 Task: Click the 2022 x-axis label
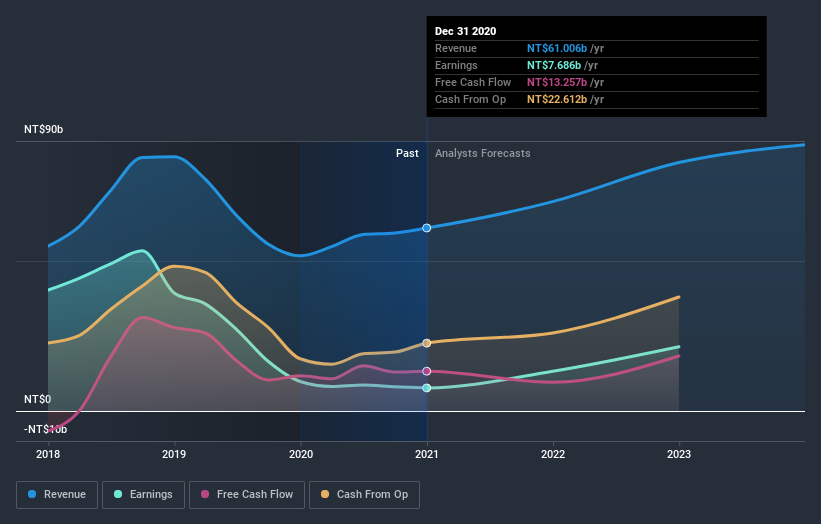553,454
